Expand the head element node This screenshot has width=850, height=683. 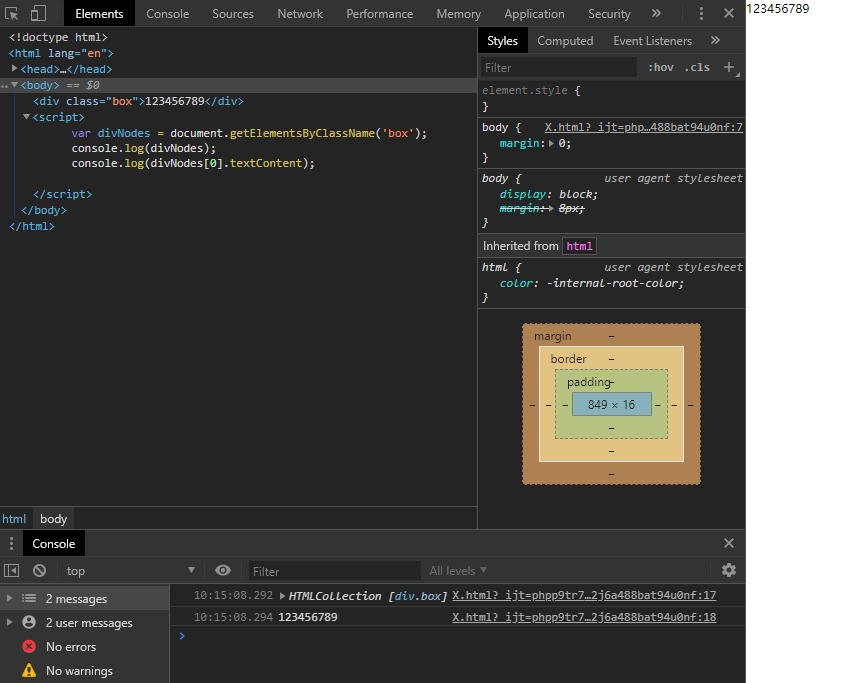click(15, 69)
